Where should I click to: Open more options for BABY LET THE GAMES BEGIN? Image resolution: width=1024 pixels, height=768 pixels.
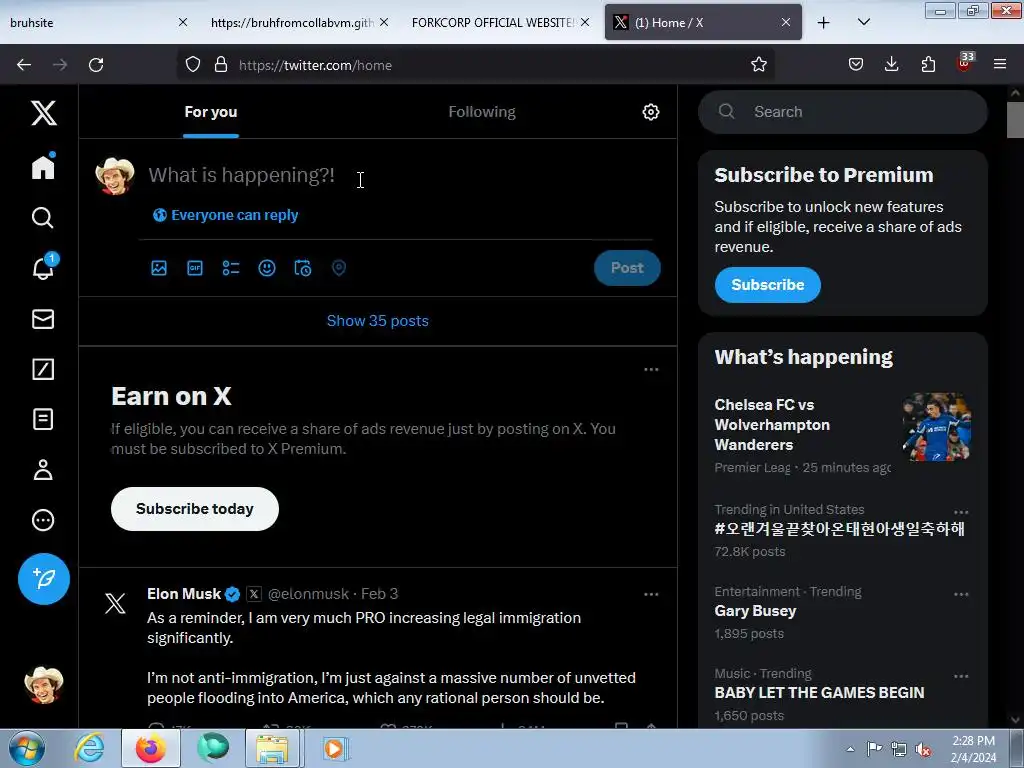[961, 676]
